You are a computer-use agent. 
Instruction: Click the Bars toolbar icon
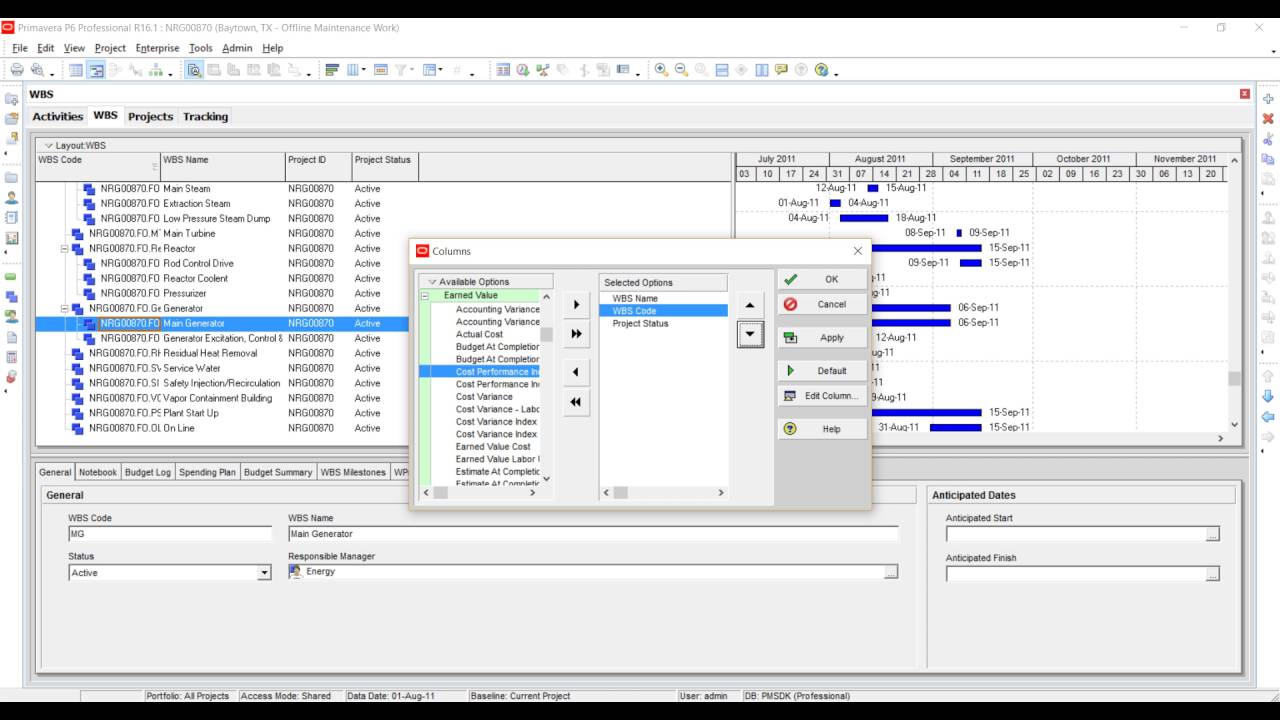333,70
